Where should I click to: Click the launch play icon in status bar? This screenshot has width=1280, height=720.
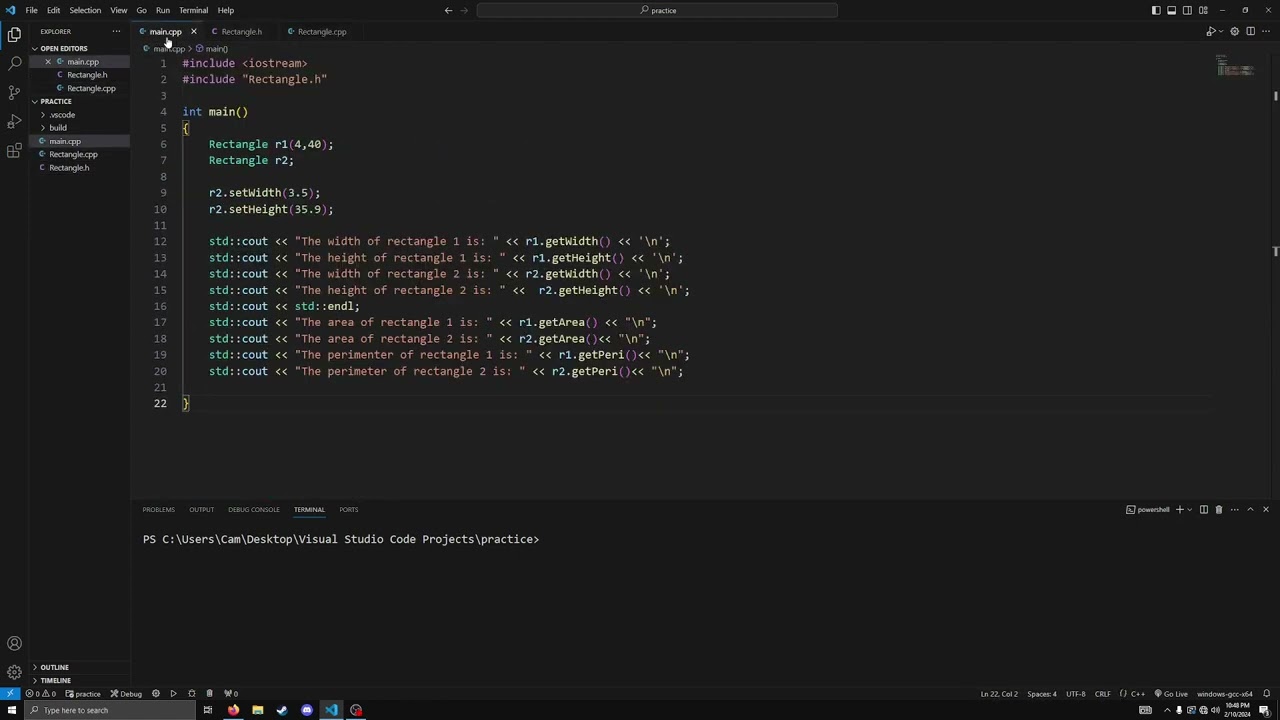pyautogui.click(x=173, y=694)
